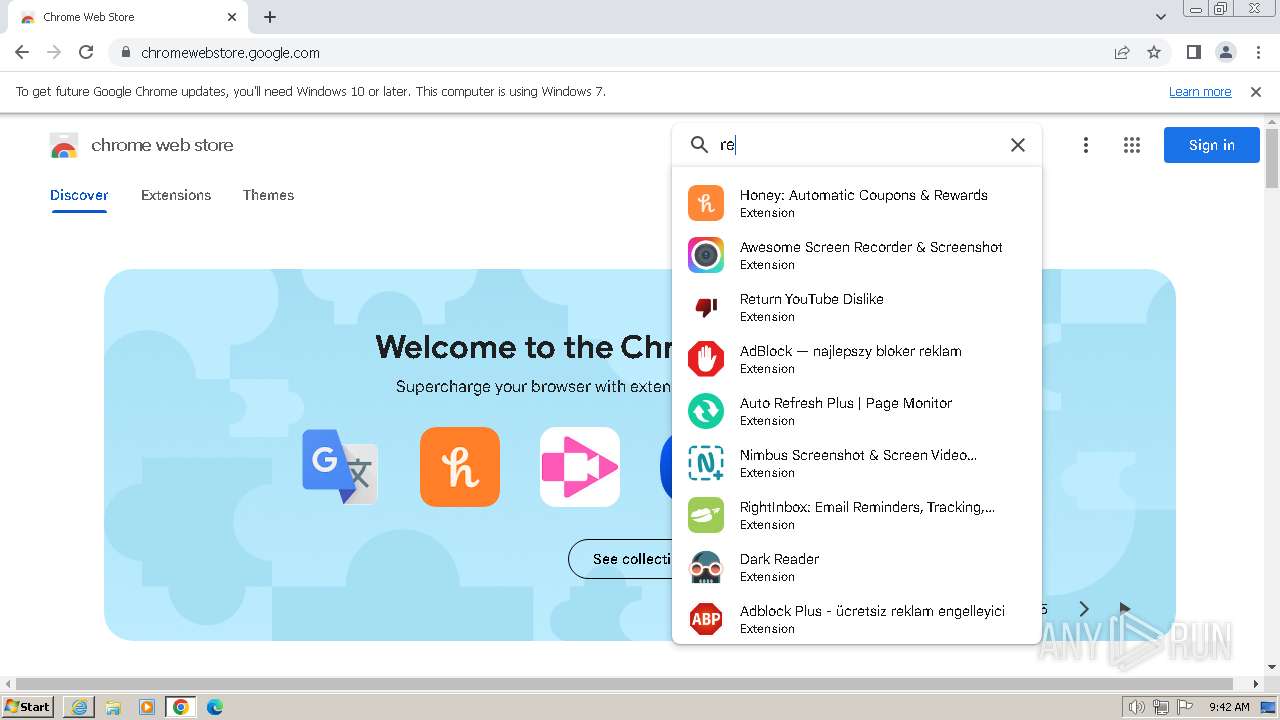Expand the tab search dropdown
Image resolution: width=1280 pixels, height=720 pixels.
tap(1161, 17)
